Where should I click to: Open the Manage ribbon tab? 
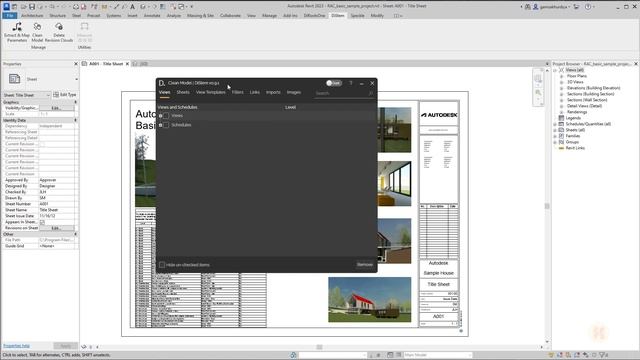point(269,16)
